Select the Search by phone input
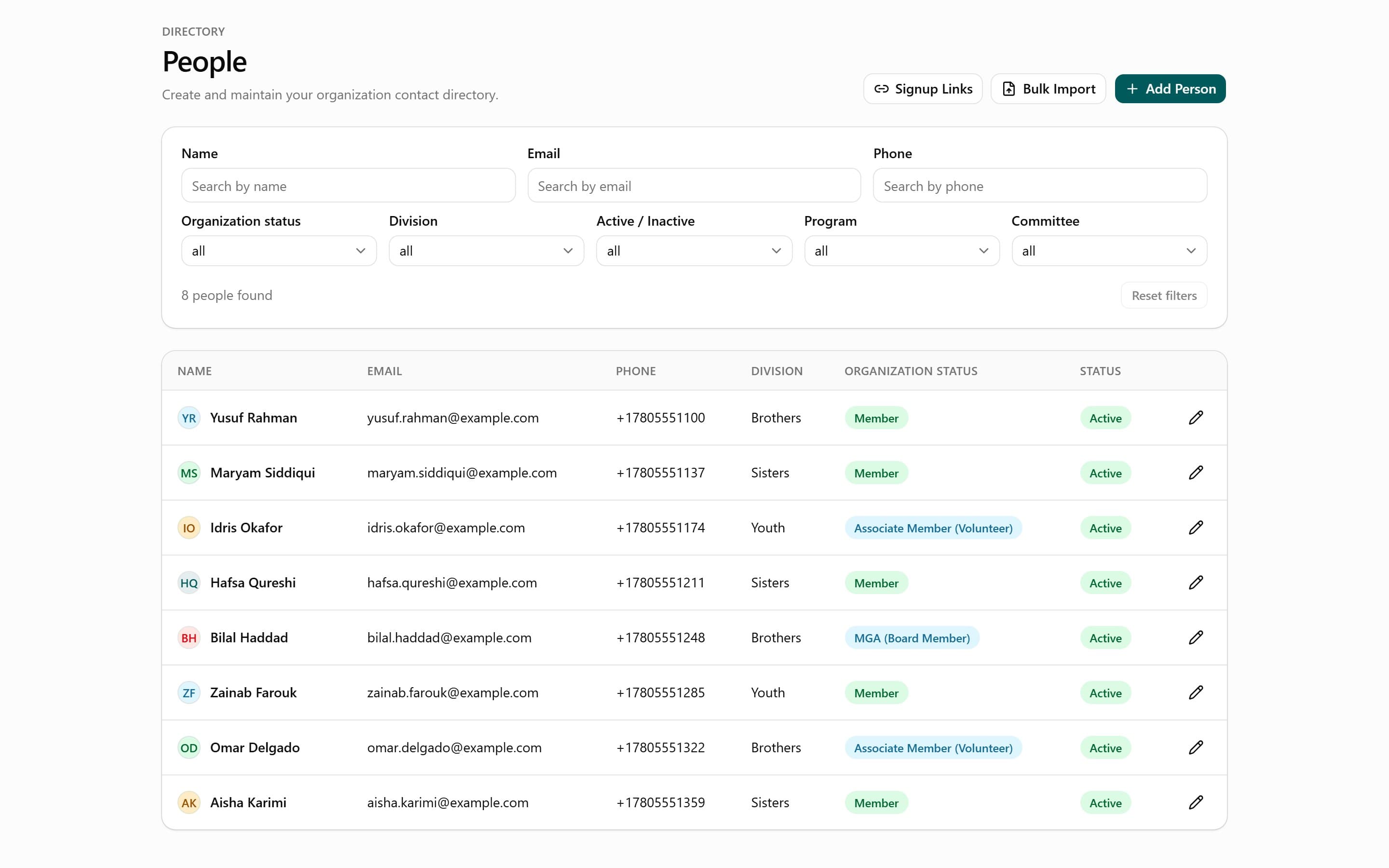 point(1040,186)
